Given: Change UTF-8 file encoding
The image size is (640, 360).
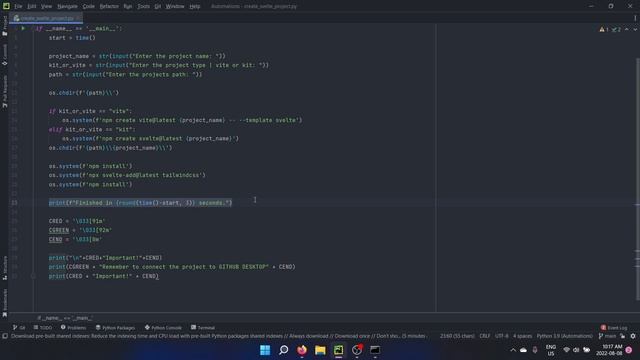Looking at the screenshot, I should click(502, 336).
